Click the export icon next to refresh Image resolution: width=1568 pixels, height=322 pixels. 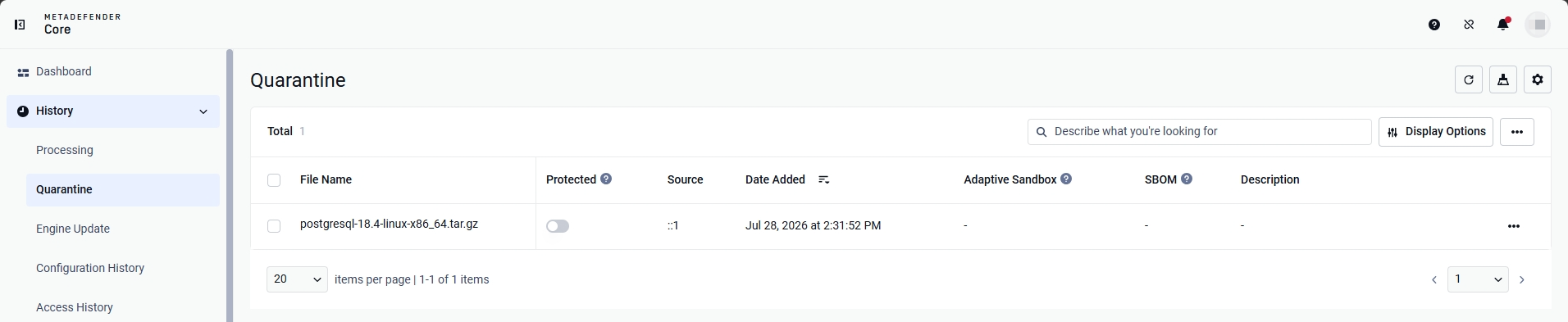[1503, 80]
